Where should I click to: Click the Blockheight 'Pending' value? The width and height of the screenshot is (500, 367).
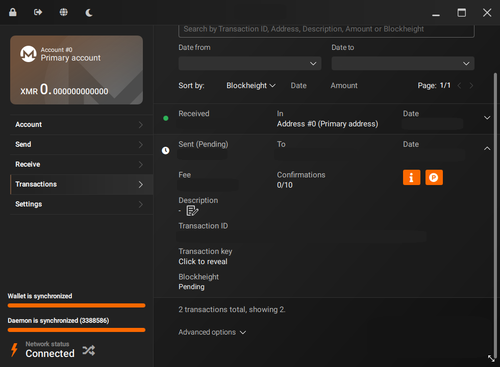point(191,287)
